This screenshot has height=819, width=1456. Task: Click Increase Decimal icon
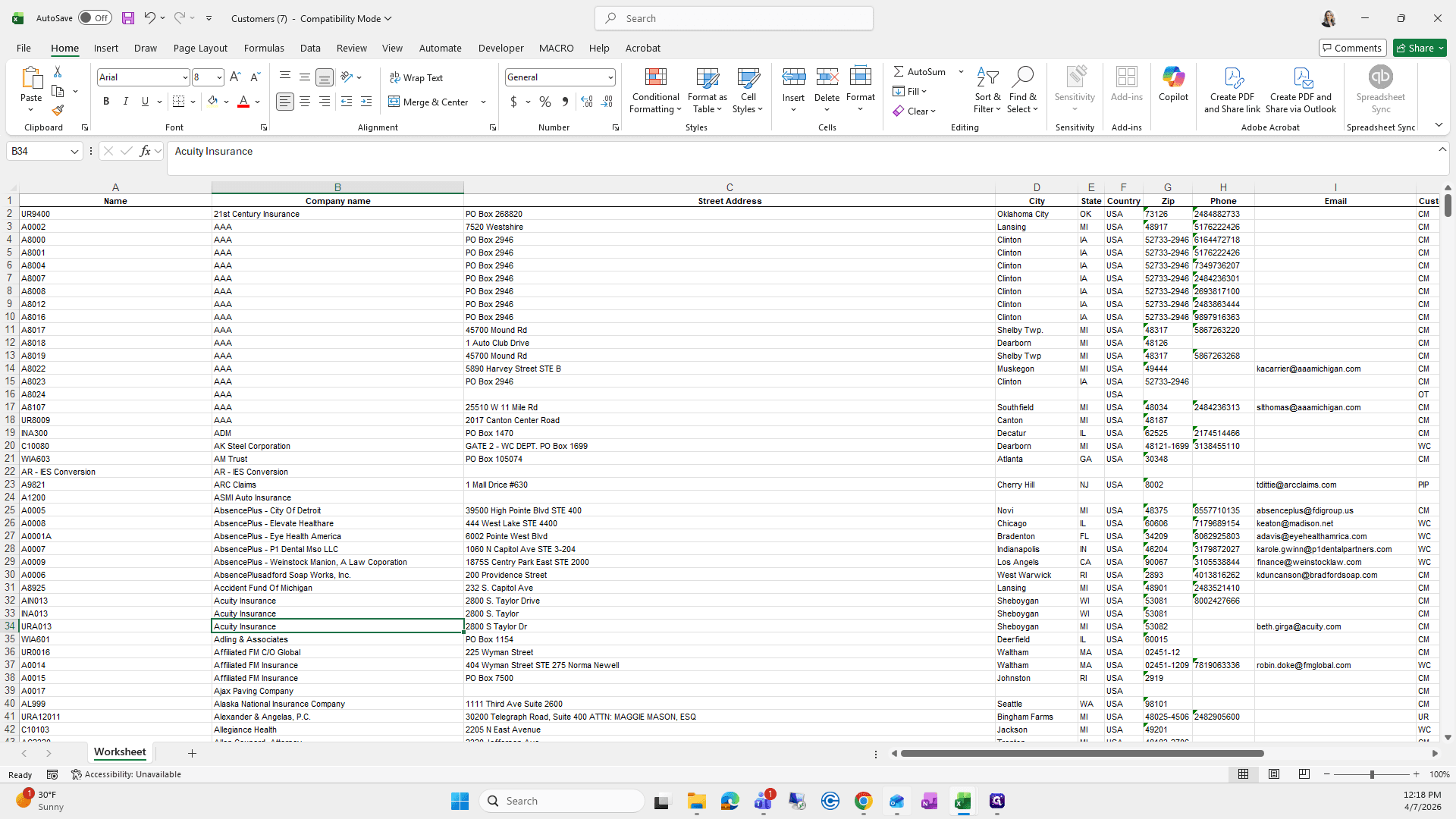point(587,102)
